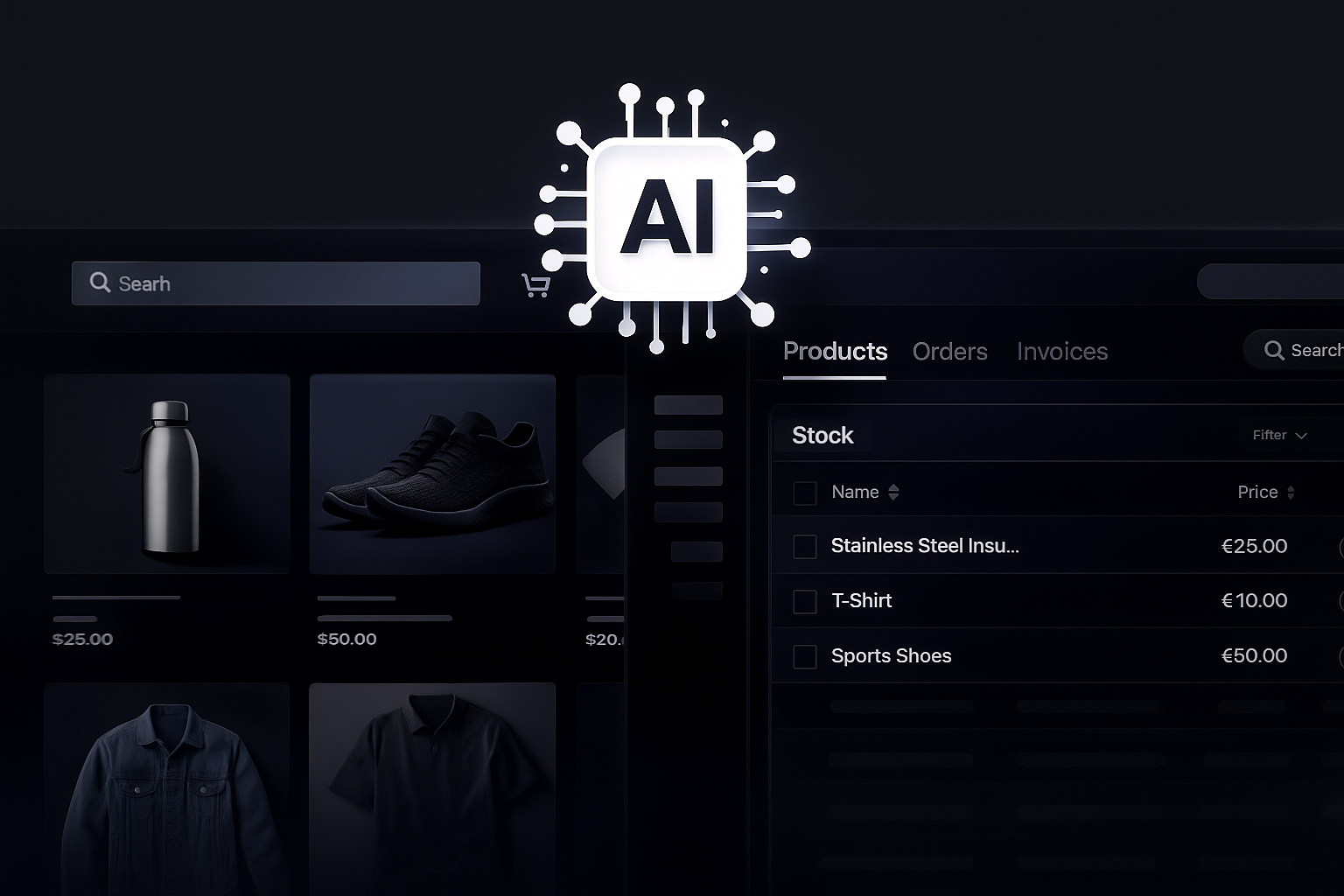Screen dimensions: 1344x896
Task: Click the magnifier icon in the store search bar
Action: 101,283
